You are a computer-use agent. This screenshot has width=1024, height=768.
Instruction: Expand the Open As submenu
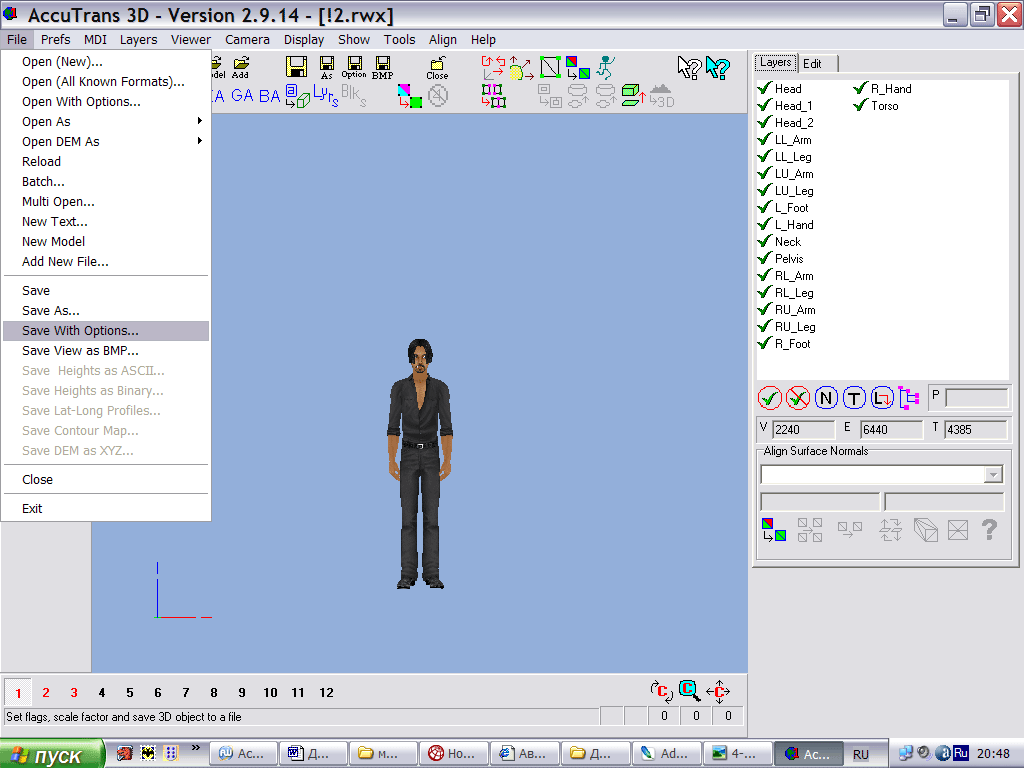pos(106,121)
